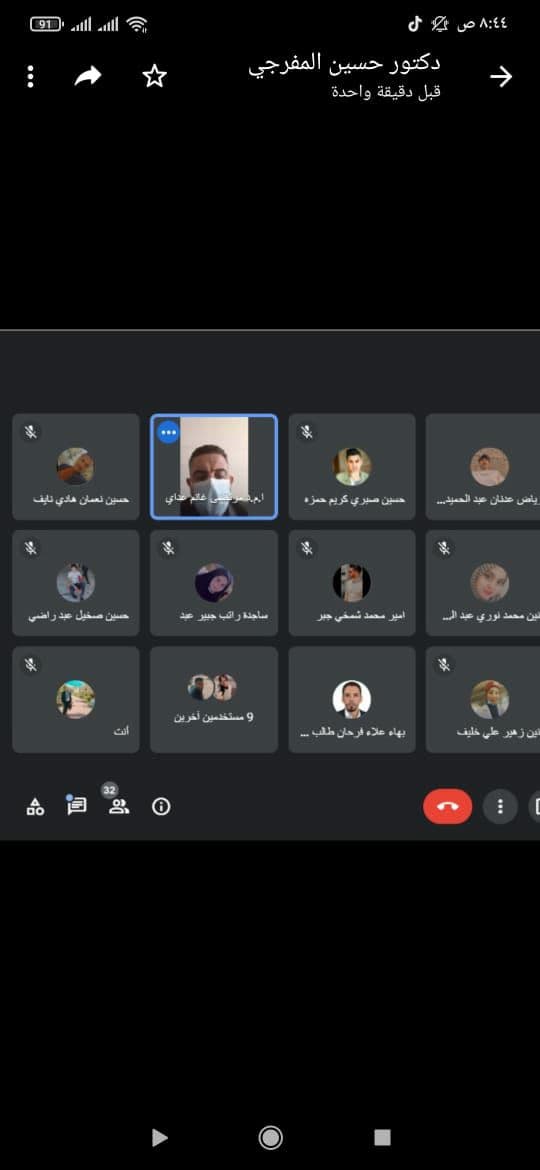540x1170 pixels.
Task: Go back using the top arrow
Action: [501, 76]
